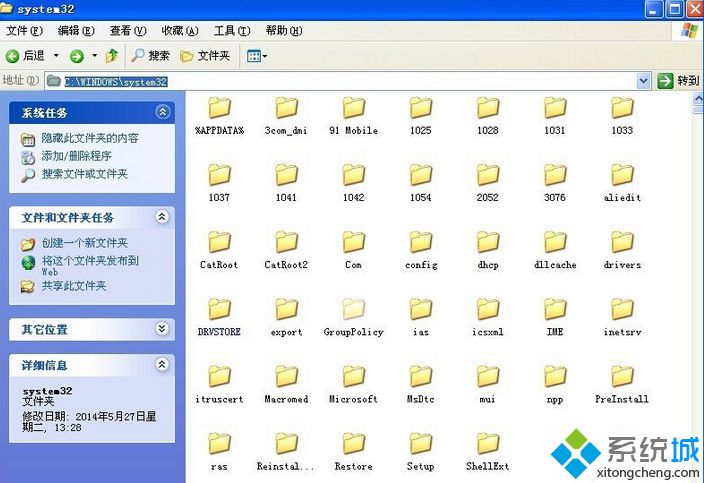The height and width of the screenshot is (483, 704).
Task: Select the Microsoft folder icon
Action: click(x=354, y=376)
